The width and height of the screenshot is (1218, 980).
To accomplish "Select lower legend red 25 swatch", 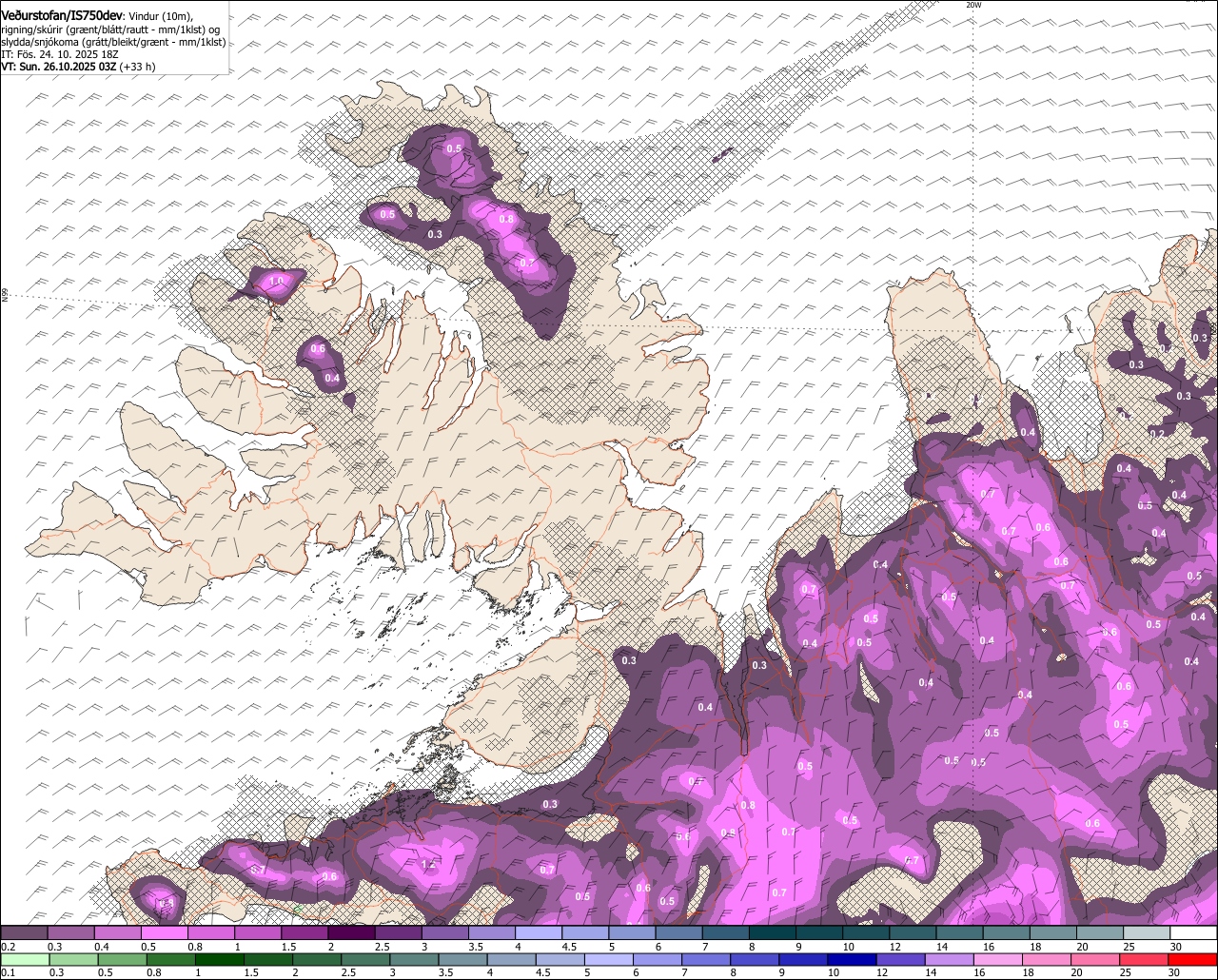I will pos(1143,960).
